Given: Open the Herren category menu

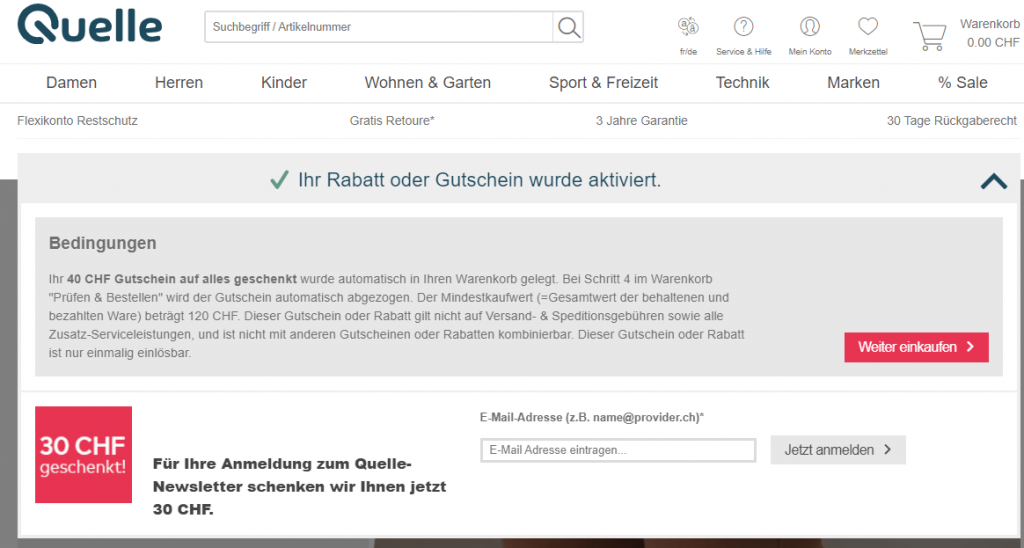Looking at the screenshot, I should 179,83.
